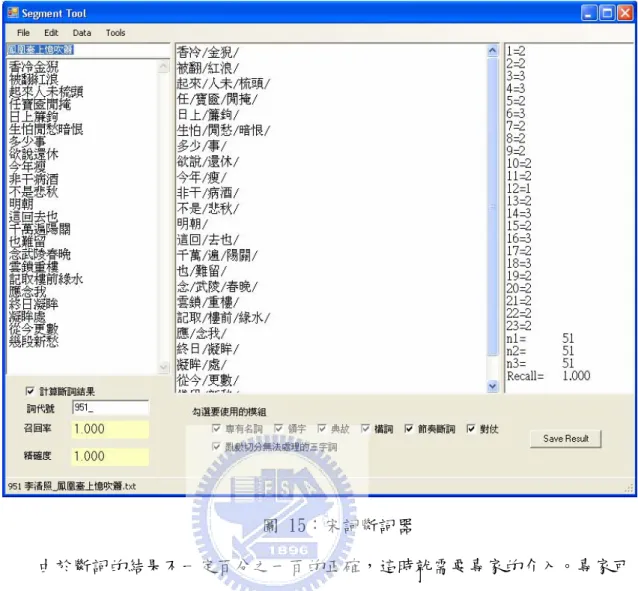Click down arrow of left poem list scrollbar
Viewport: 638px width, 591px height.
(164, 367)
